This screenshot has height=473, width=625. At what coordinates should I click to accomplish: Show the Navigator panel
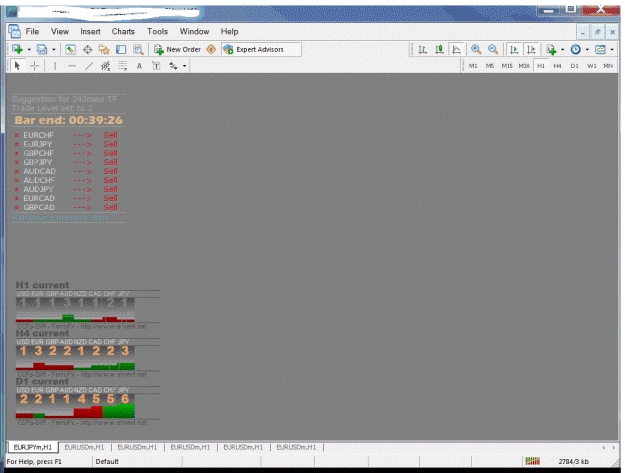pos(104,49)
